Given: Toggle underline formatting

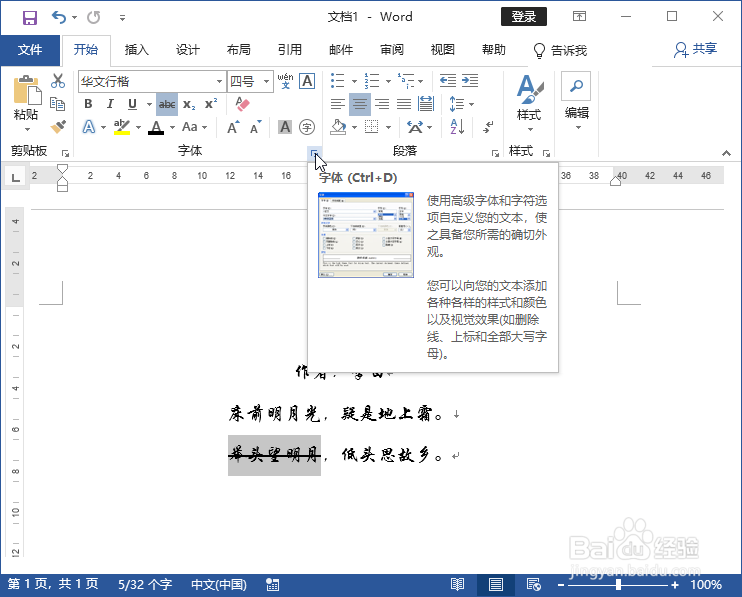Looking at the screenshot, I should (132, 104).
